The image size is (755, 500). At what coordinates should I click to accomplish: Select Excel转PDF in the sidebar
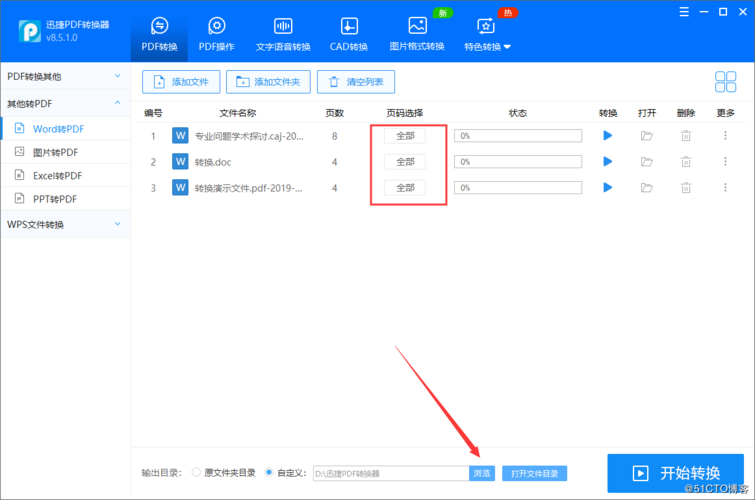[65, 175]
